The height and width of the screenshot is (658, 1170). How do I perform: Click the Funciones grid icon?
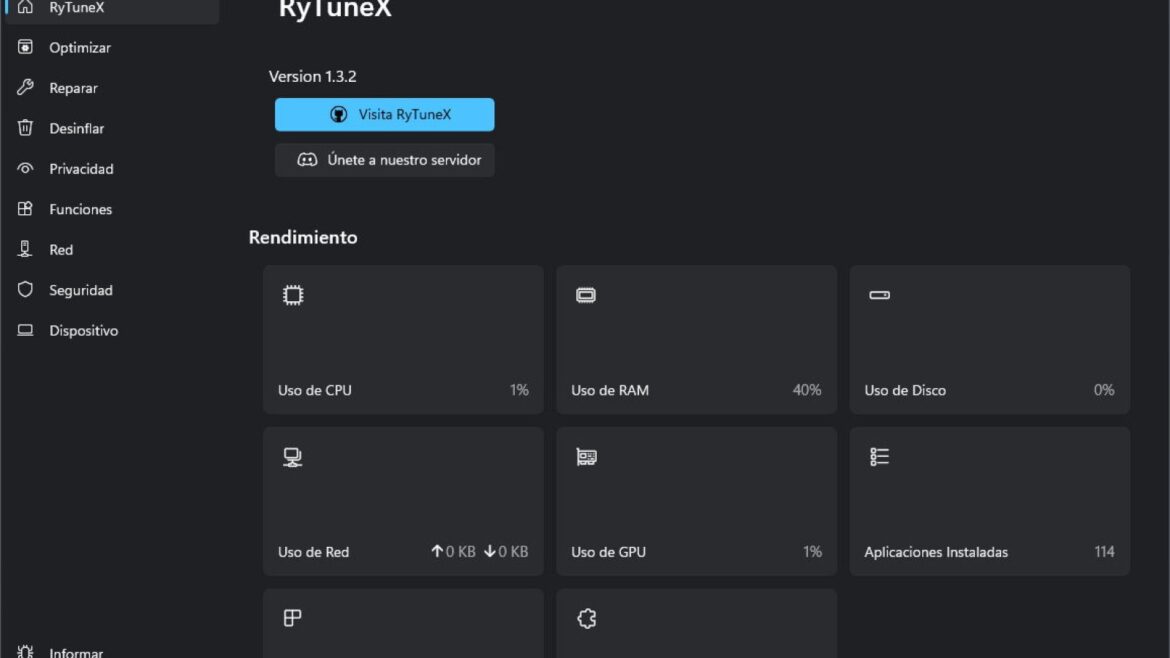coord(25,208)
